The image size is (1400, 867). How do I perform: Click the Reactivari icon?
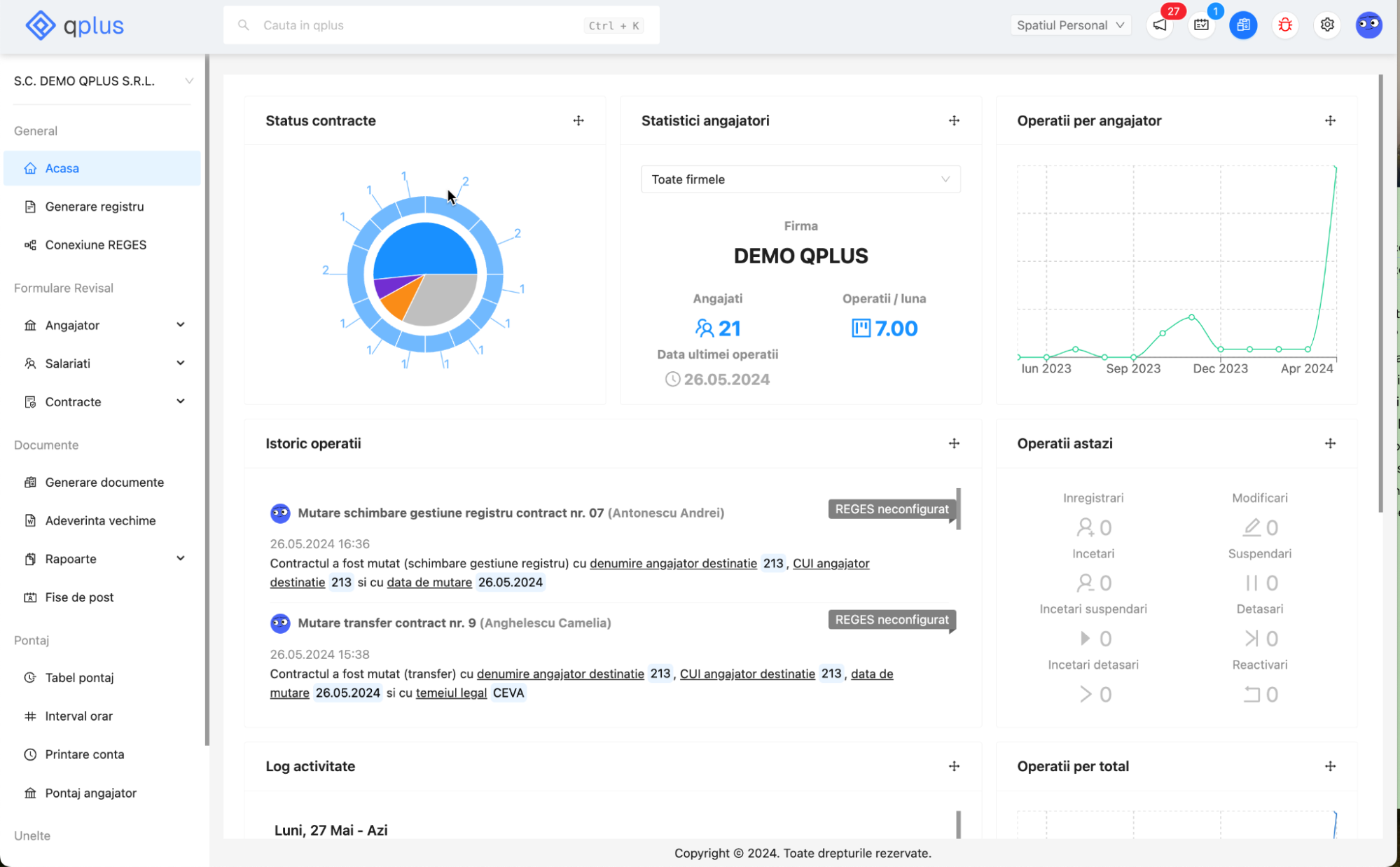1252,694
